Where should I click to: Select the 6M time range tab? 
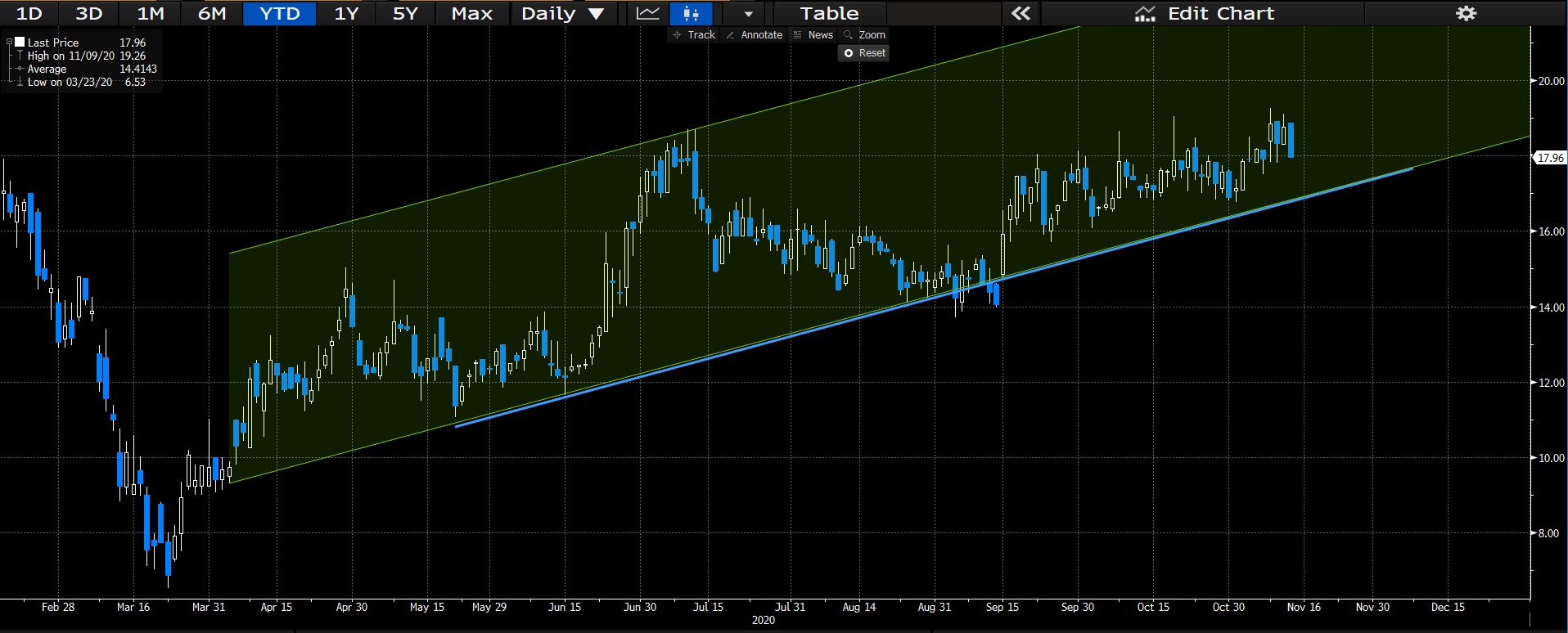coord(212,13)
